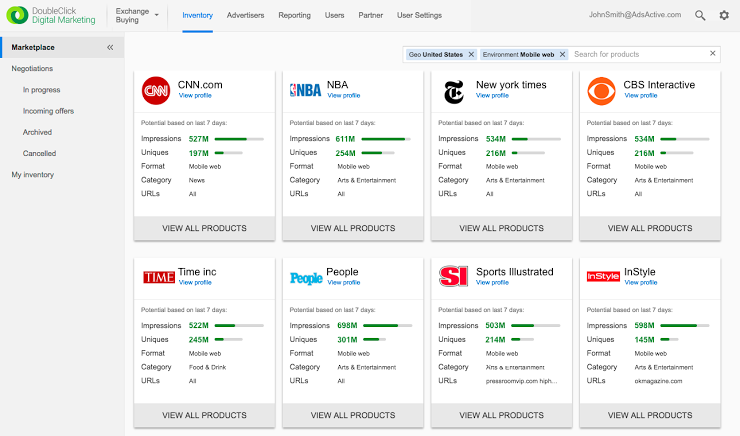The width and height of the screenshot is (740, 436).
Task: Collapse the sidebar with double chevron
Action: [x=110, y=47]
